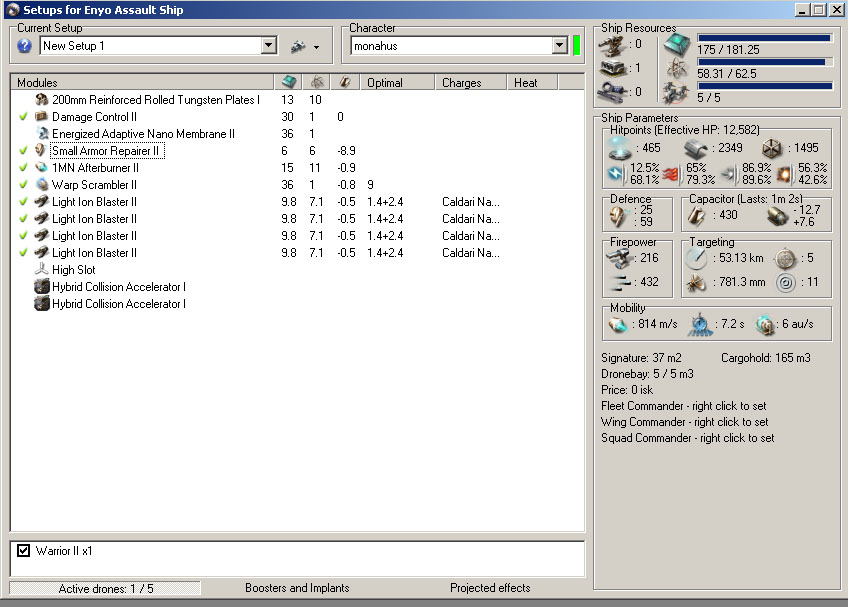Viewport: 848px width, 607px height.
Task: Toggle the active checkmark for Damage Control II
Action: coord(23,117)
